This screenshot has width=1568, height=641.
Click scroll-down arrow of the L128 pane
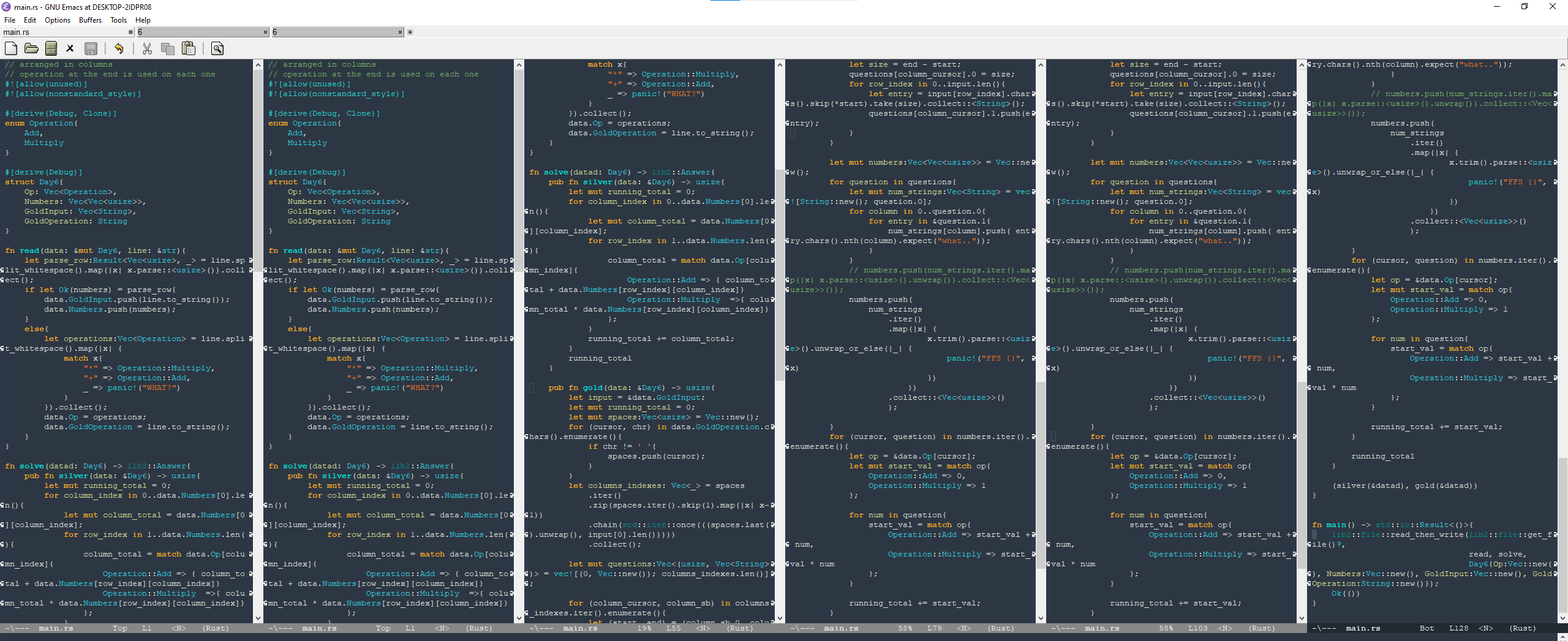pos(1562,618)
